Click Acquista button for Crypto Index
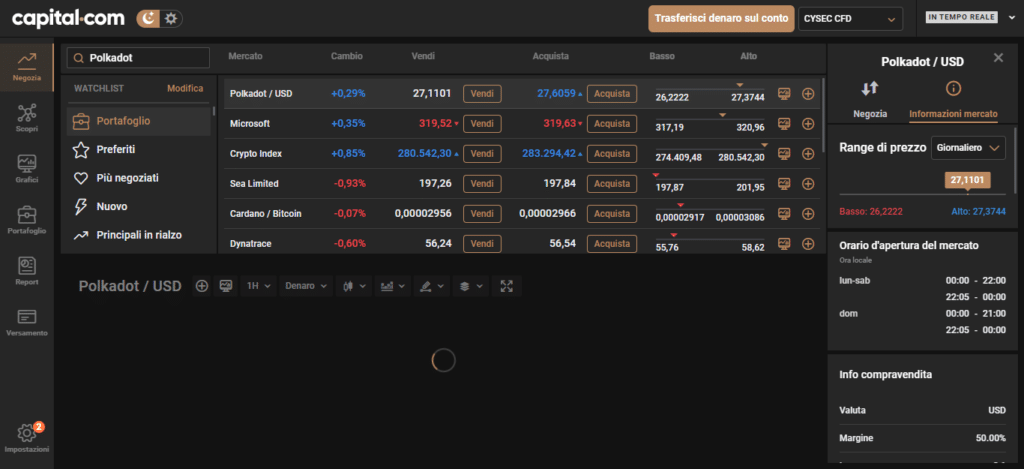The width and height of the screenshot is (1024, 469). [x=611, y=154]
